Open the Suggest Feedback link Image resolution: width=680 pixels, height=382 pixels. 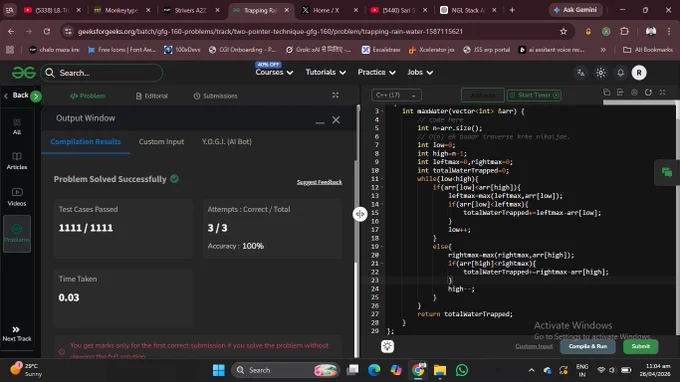click(319, 182)
